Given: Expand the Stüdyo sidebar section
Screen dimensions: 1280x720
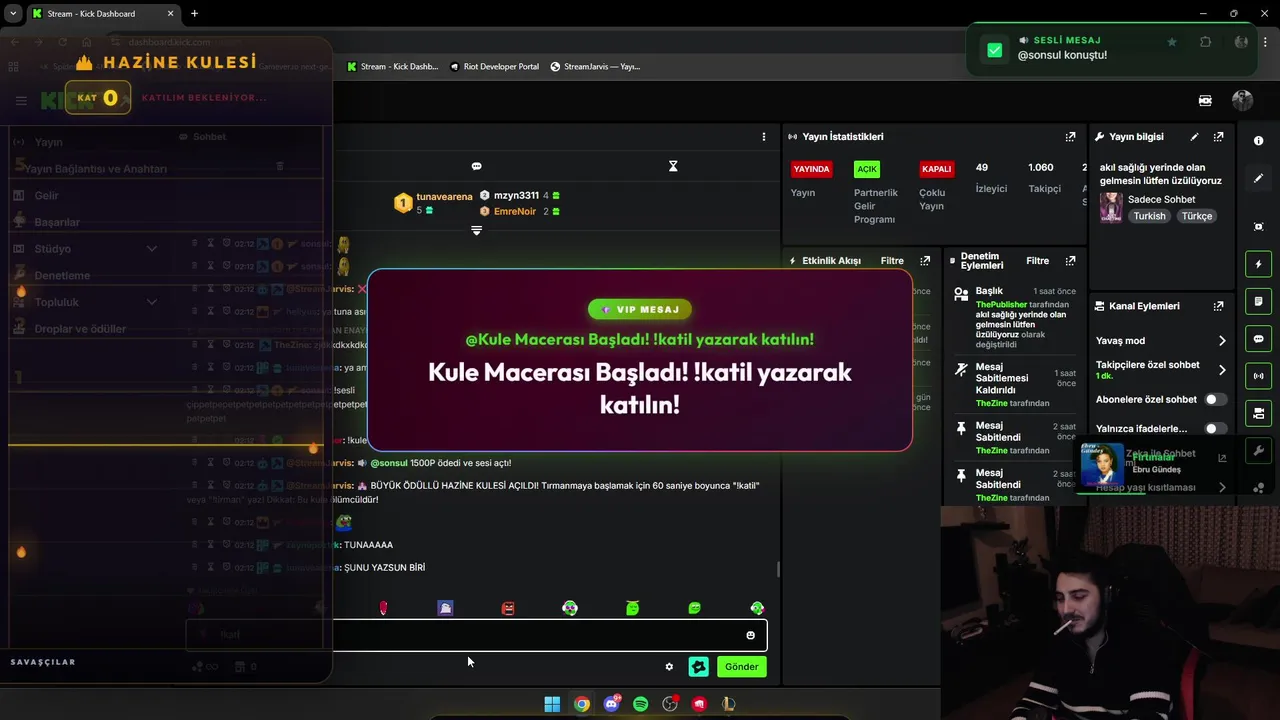Looking at the screenshot, I should [x=152, y=249].
